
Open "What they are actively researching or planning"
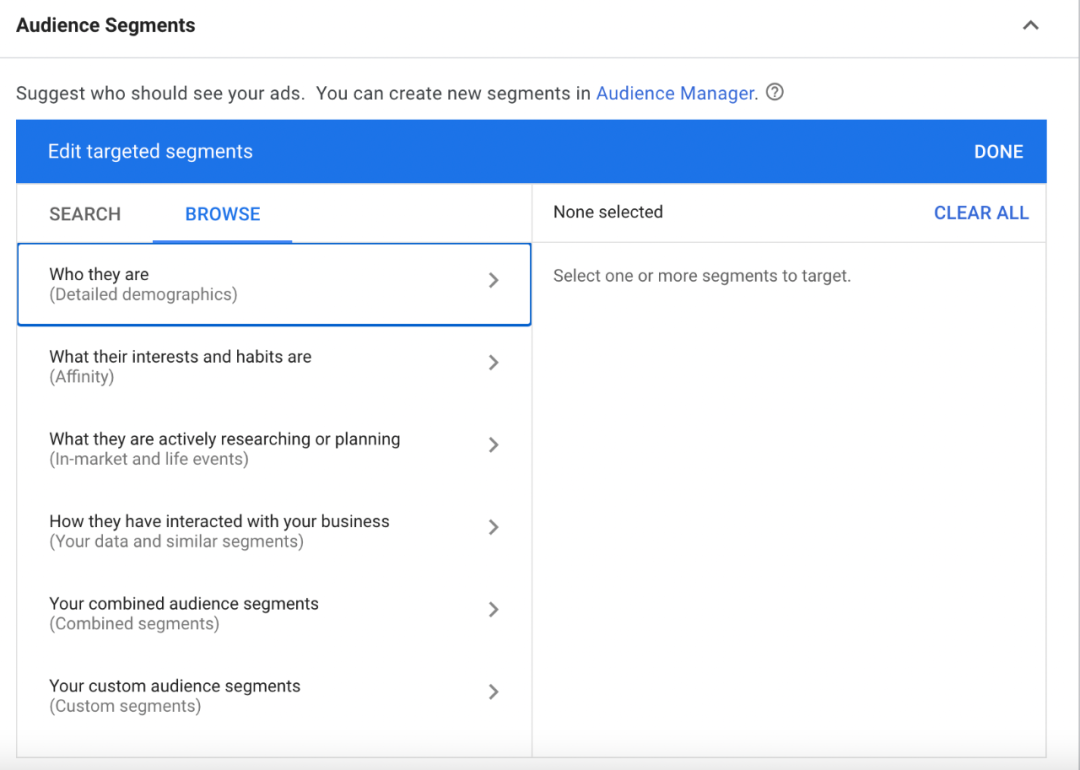pyautogui.click(x=224, y=439)
